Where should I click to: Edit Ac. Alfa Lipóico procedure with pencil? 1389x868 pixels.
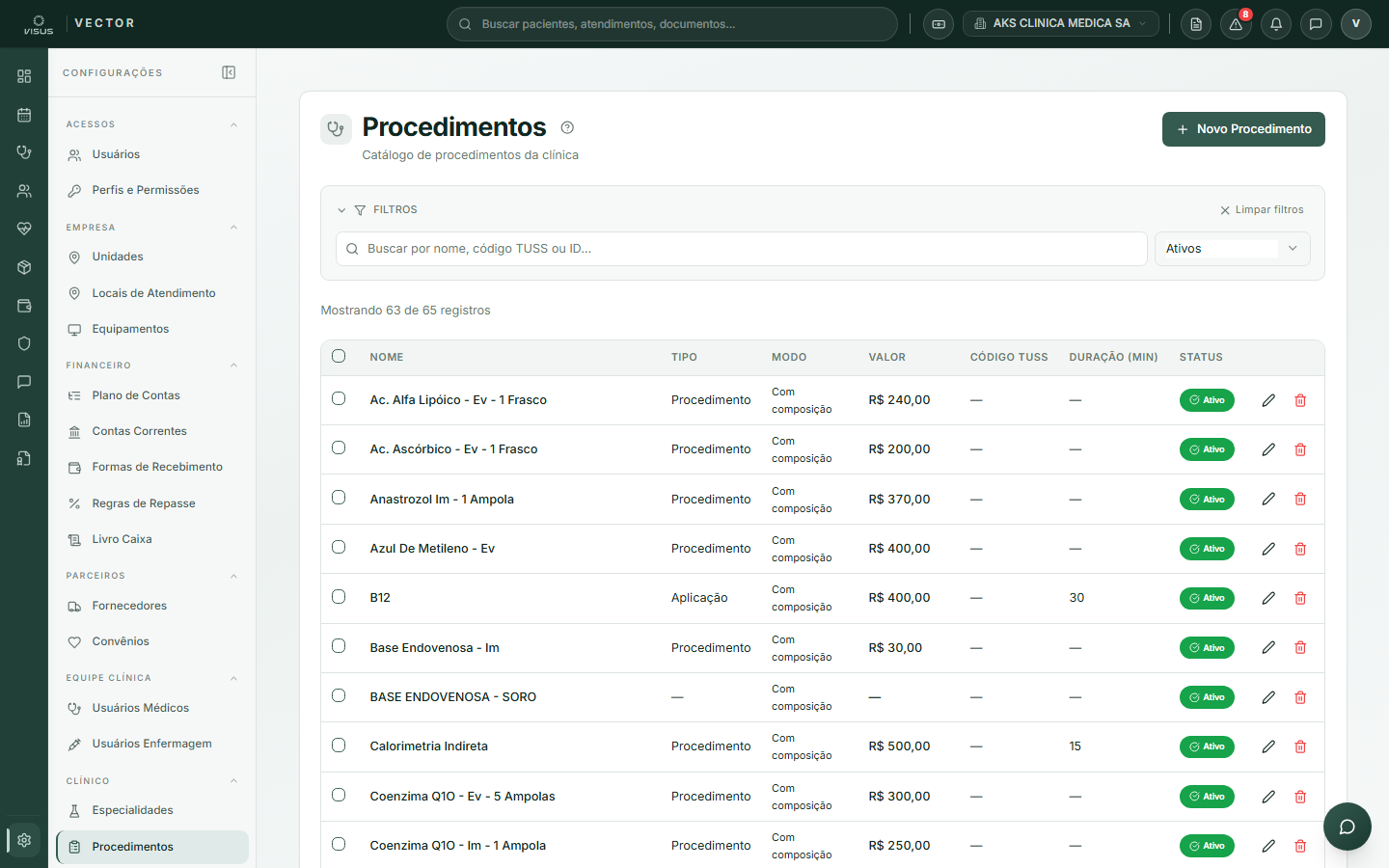(1268, 400)
